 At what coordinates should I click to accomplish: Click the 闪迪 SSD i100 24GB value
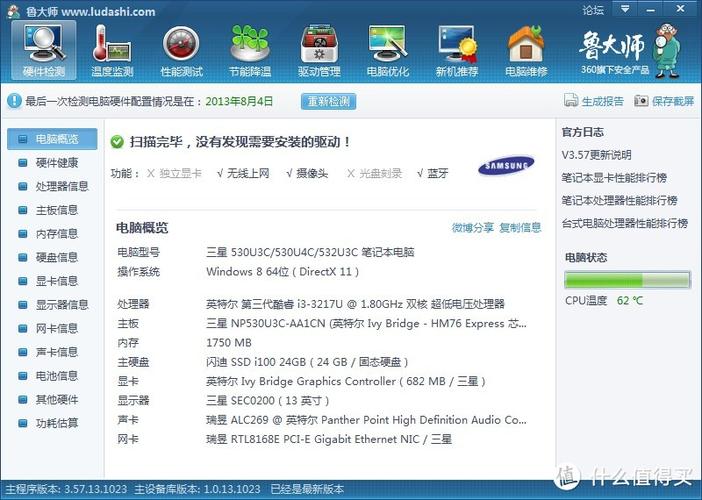307,362
